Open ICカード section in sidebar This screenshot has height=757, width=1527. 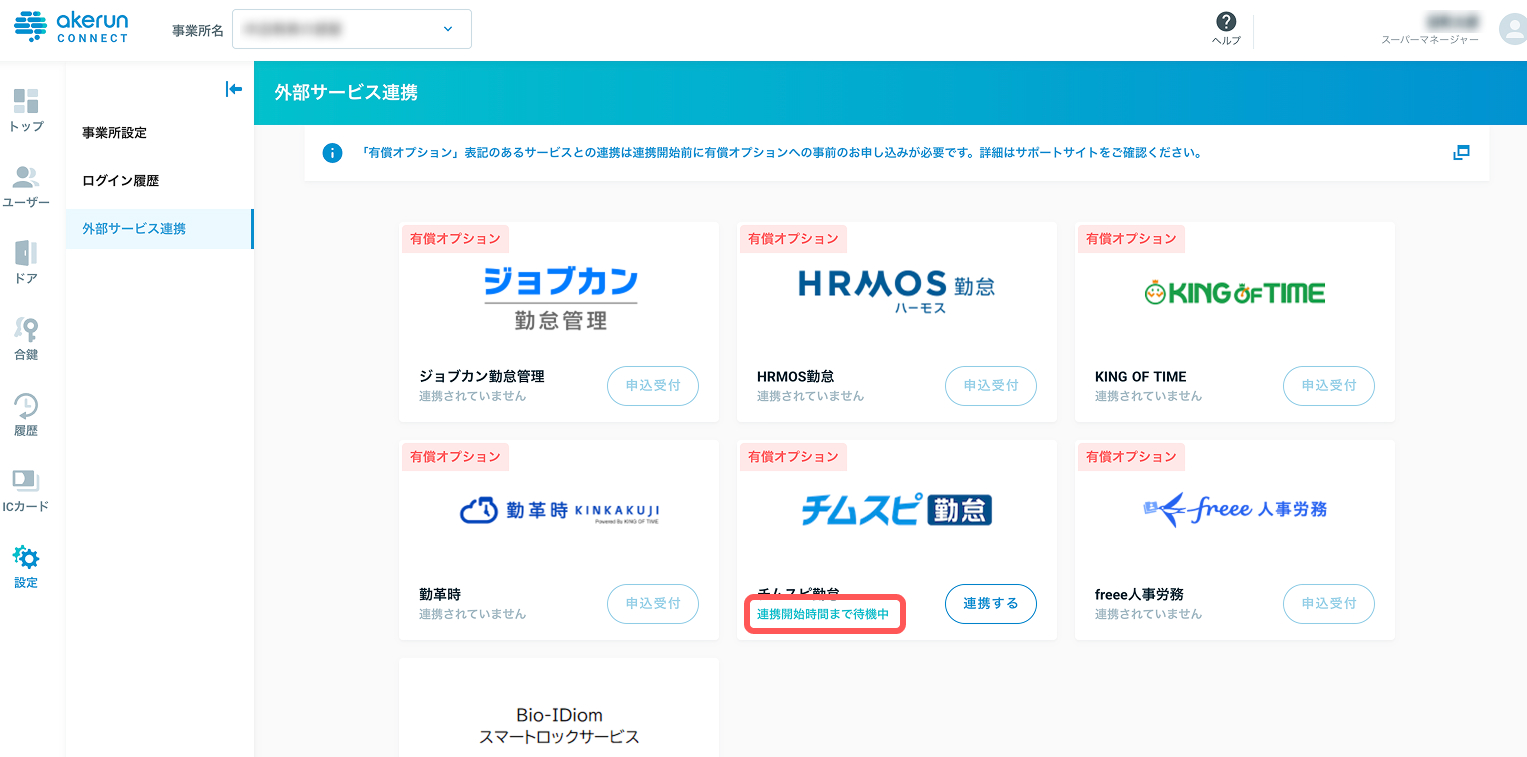(x=26, y=490)
